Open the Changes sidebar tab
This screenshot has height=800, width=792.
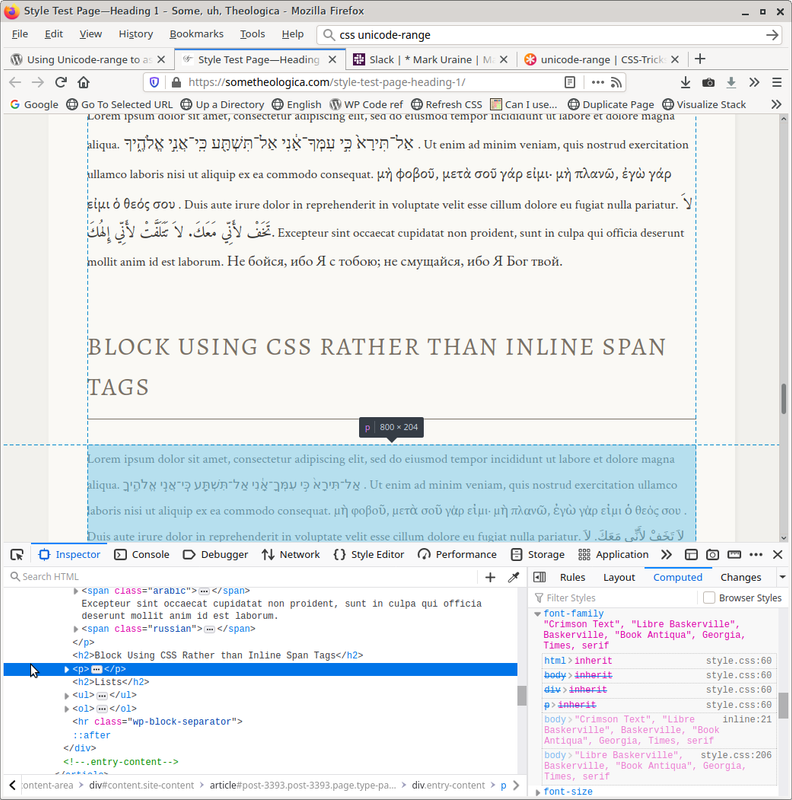click(x=740, y=577)
